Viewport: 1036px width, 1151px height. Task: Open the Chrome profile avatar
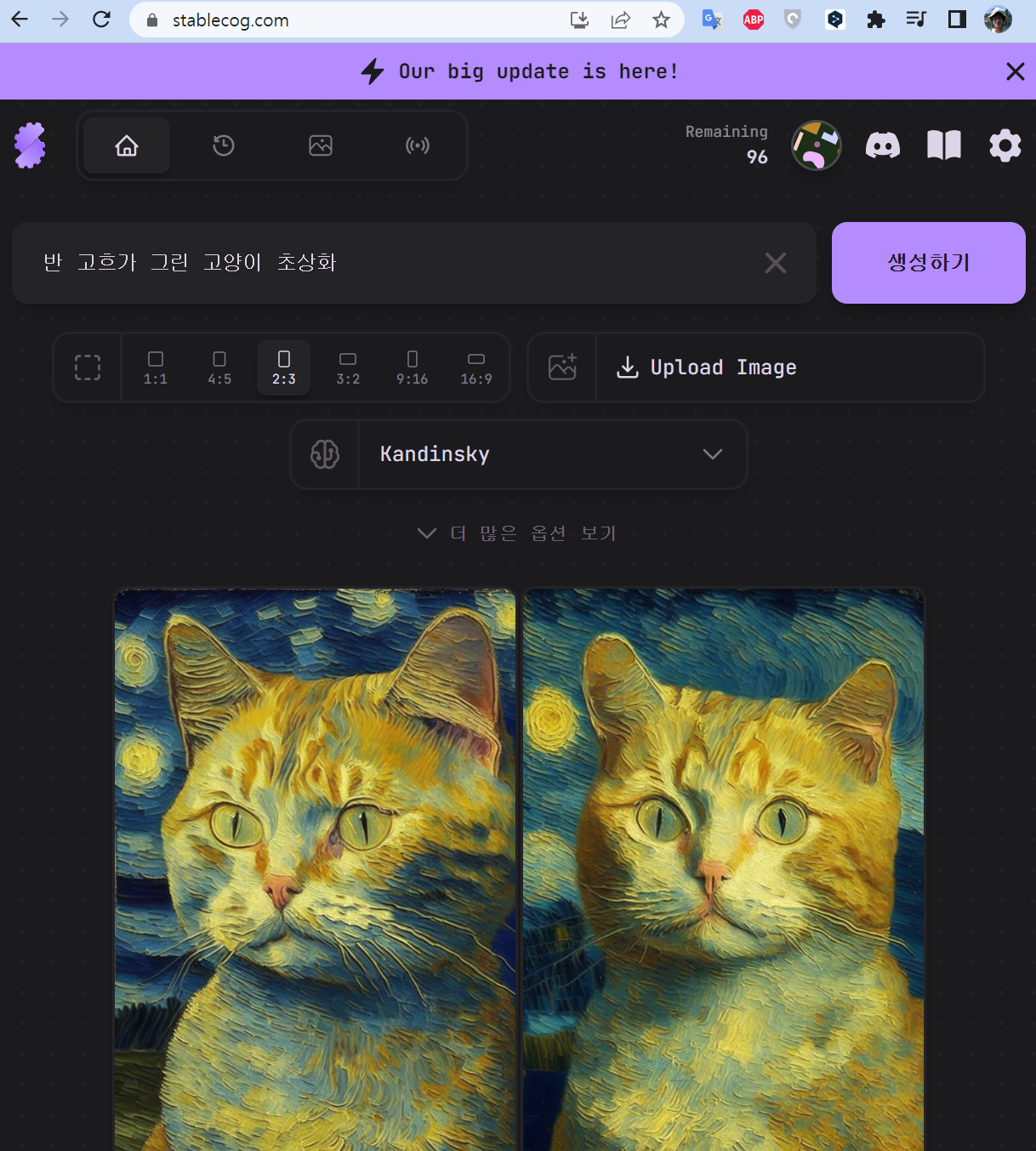[998, 20]
